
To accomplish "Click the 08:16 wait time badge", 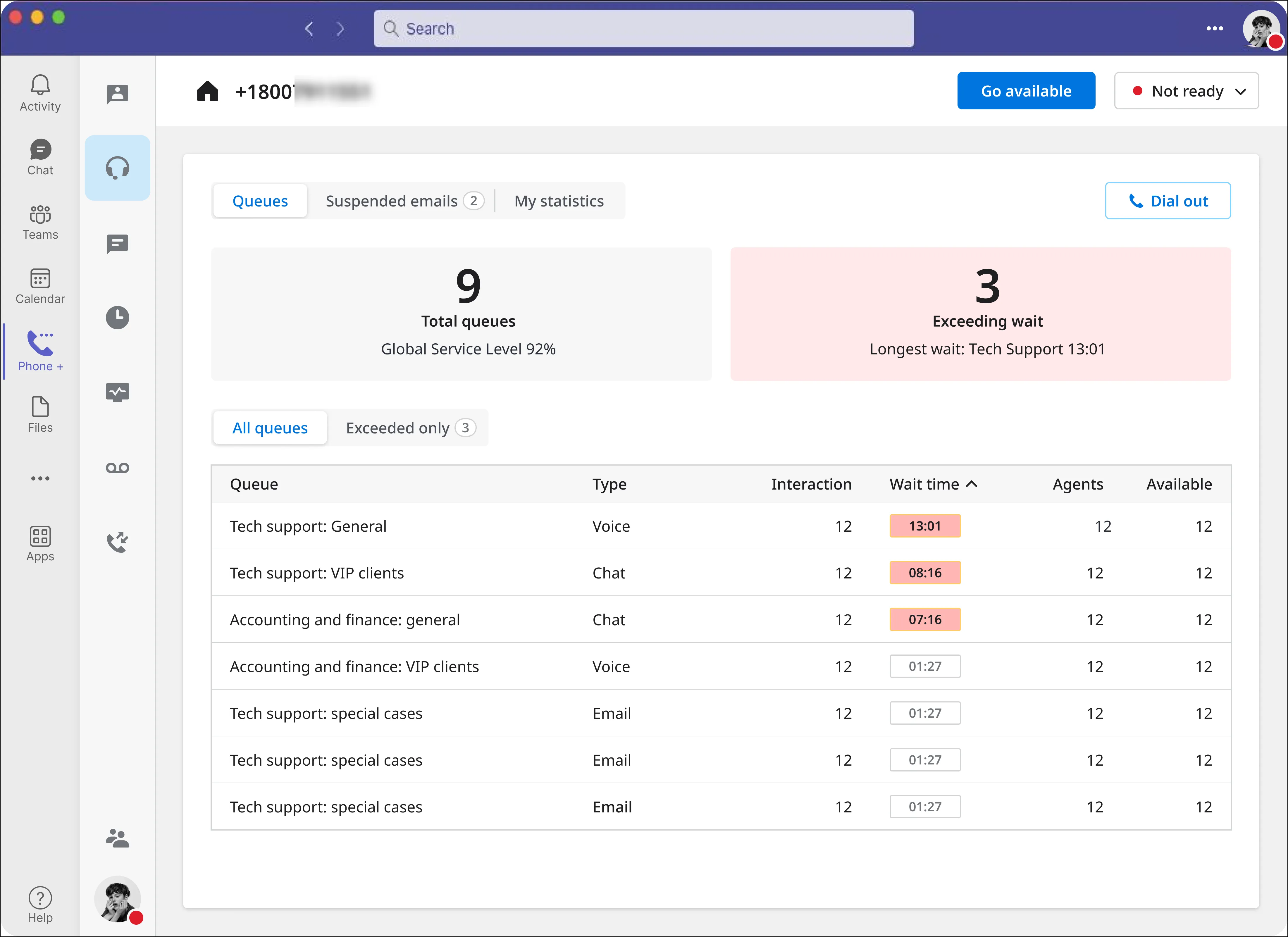I will (924, 572).
